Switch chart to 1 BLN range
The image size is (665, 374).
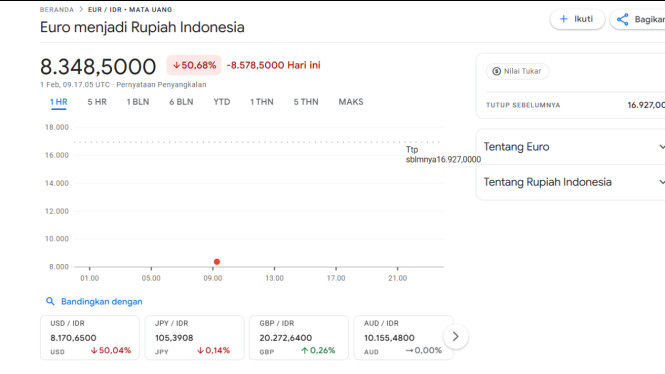[138, 102]
